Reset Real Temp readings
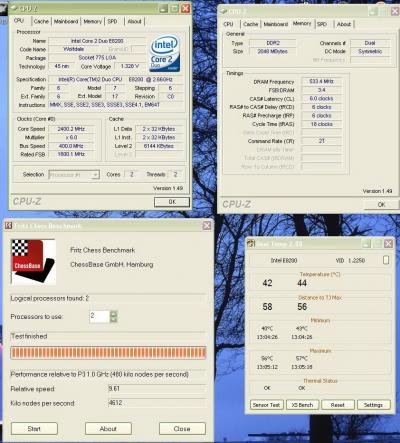 [338, 405]
